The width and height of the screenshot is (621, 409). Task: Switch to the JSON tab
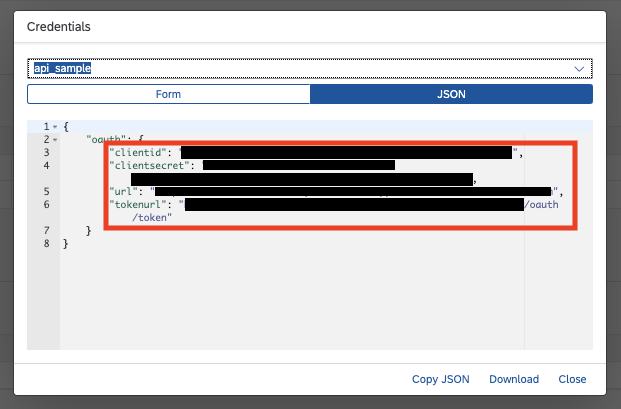coord(451,94)
